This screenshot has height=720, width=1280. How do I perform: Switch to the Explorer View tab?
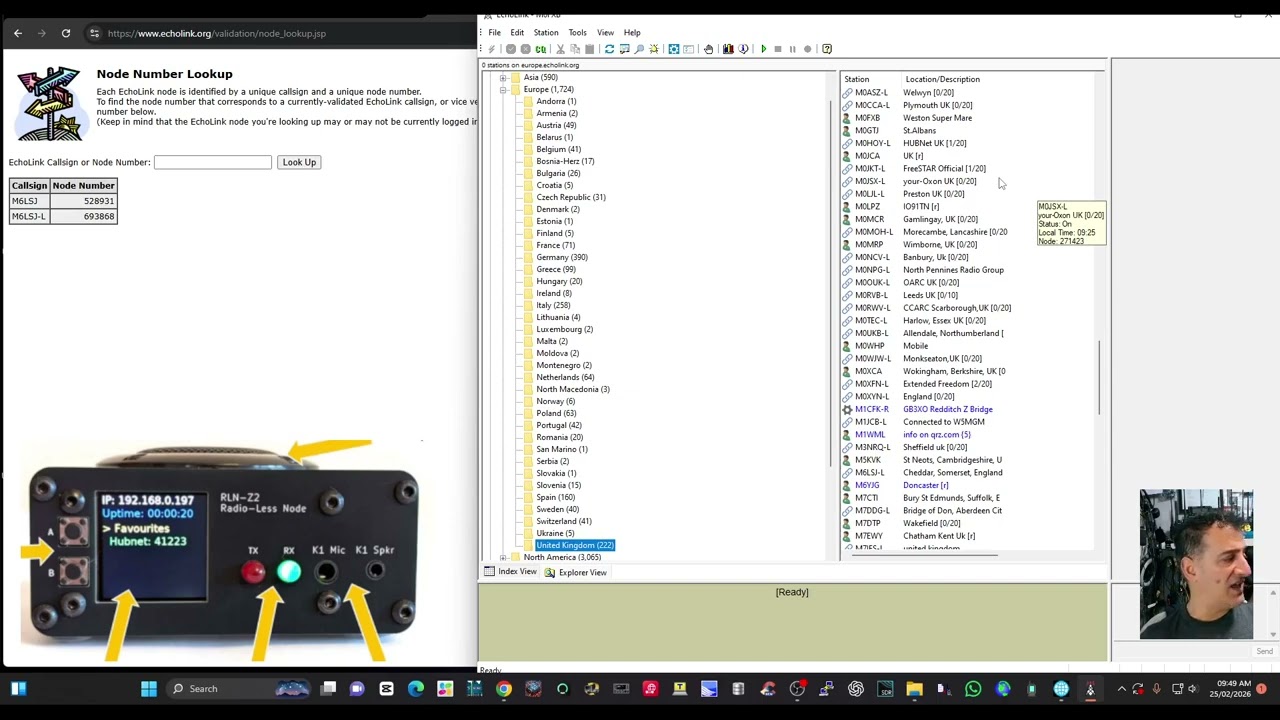[x=576, y=572]
